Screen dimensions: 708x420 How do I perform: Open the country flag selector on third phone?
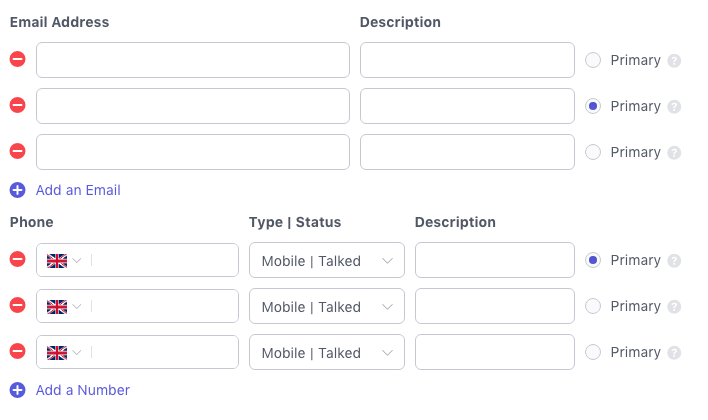point(64,352)
